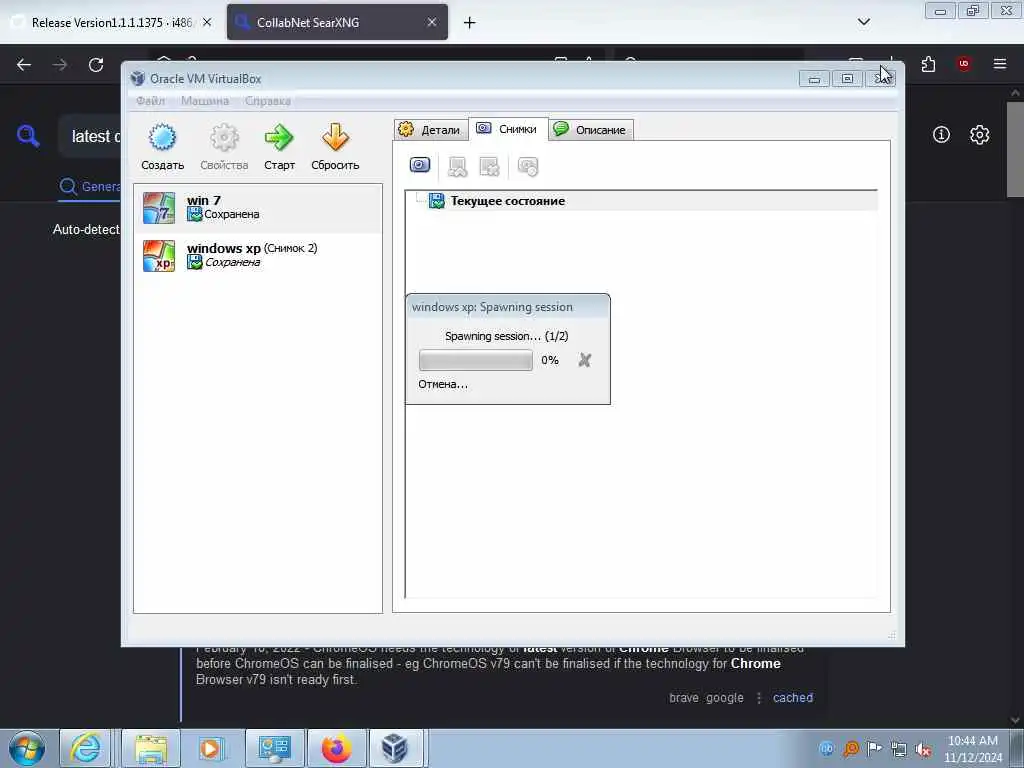Click the show snapshot details icon

(x=528, y=167)
